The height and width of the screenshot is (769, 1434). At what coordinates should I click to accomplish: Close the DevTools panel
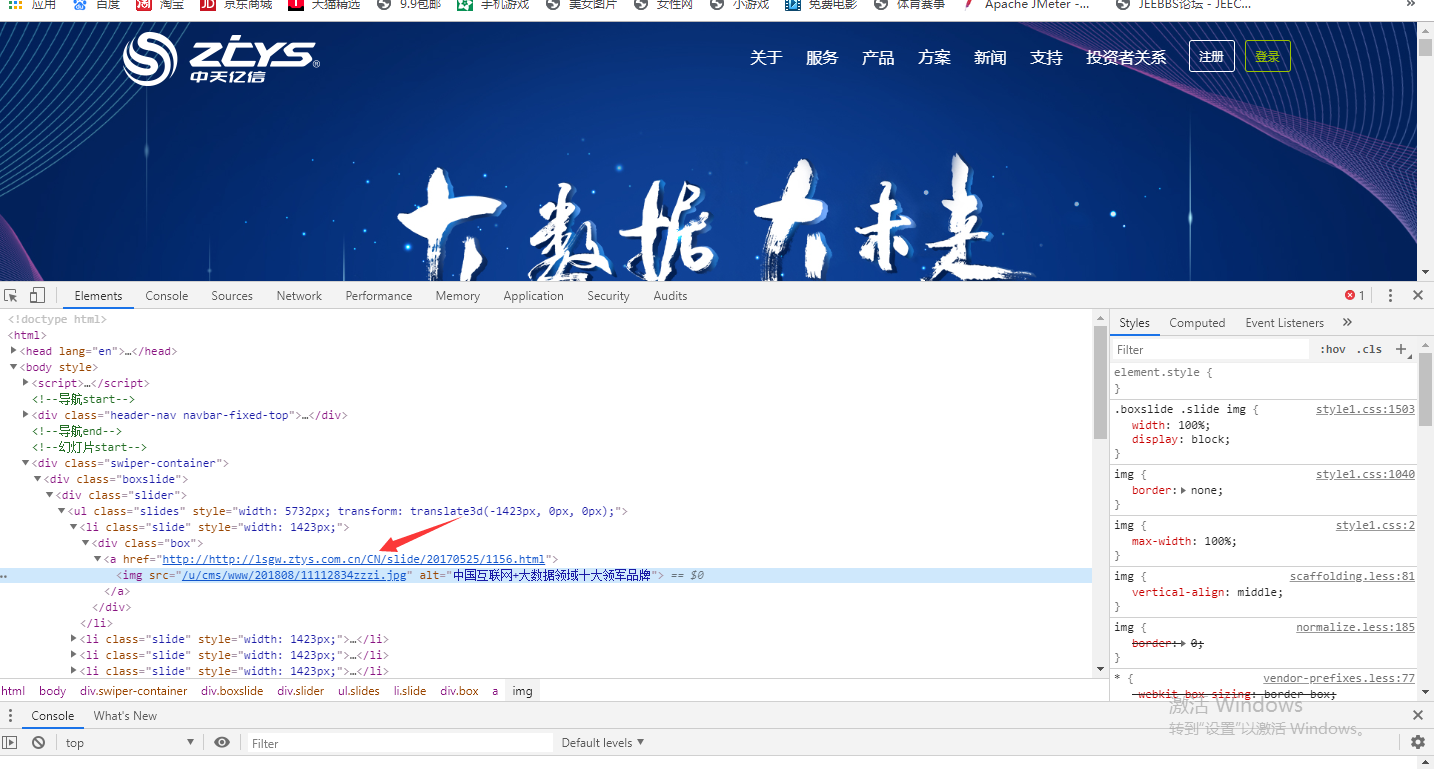coord(1417,296)
